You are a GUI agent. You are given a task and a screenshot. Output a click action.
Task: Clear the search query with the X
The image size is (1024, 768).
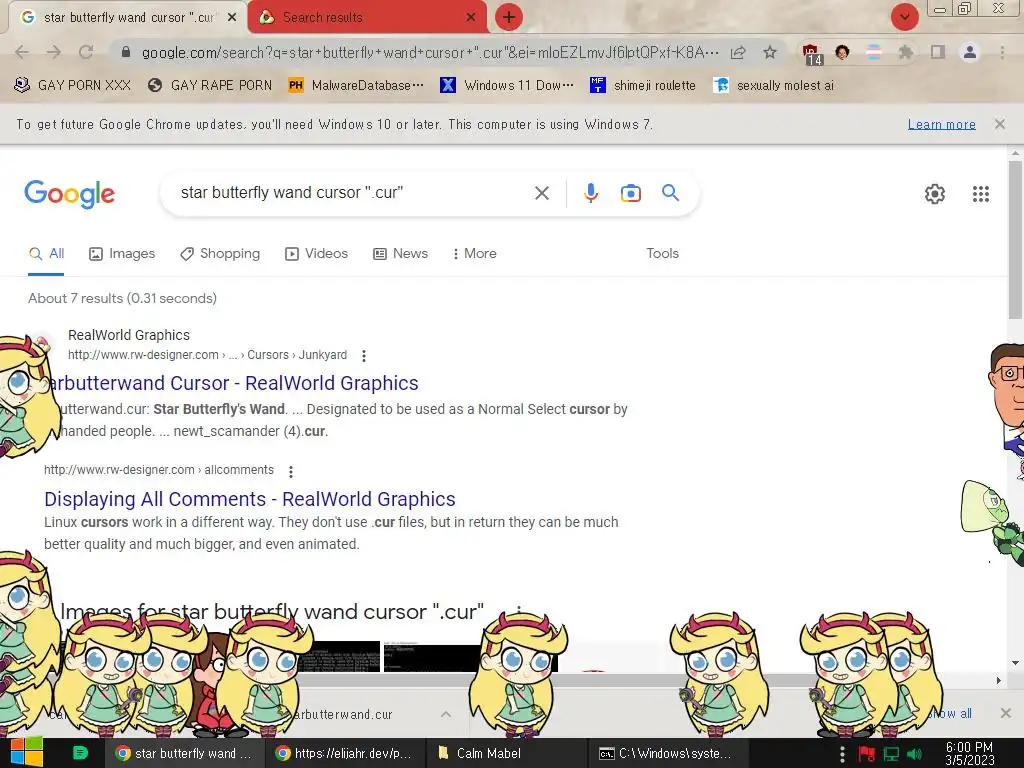(541, 193)
